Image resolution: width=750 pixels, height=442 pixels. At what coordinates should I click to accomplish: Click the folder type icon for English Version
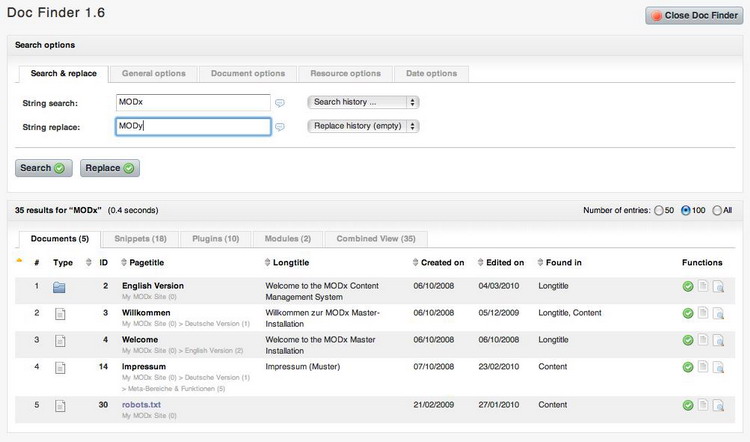point(59,288)
